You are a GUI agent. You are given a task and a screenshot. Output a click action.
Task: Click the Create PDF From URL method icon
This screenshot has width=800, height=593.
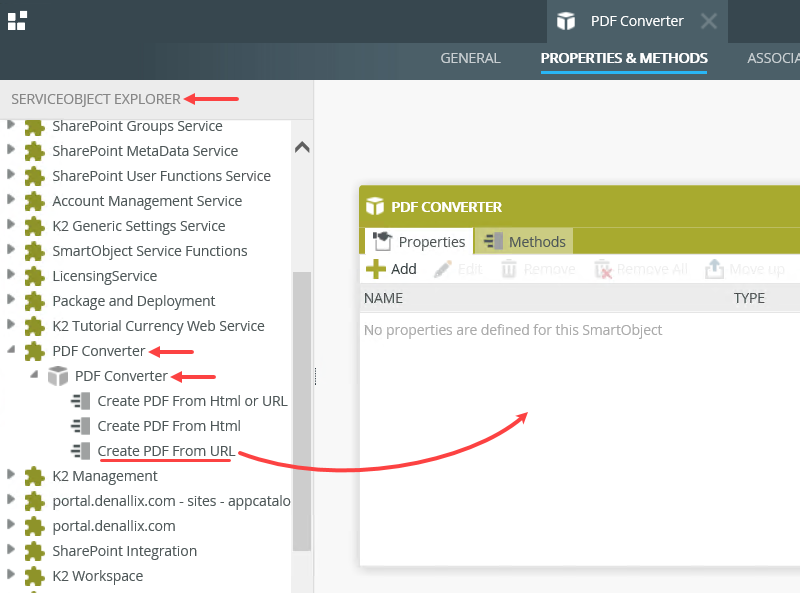[81, 451]
